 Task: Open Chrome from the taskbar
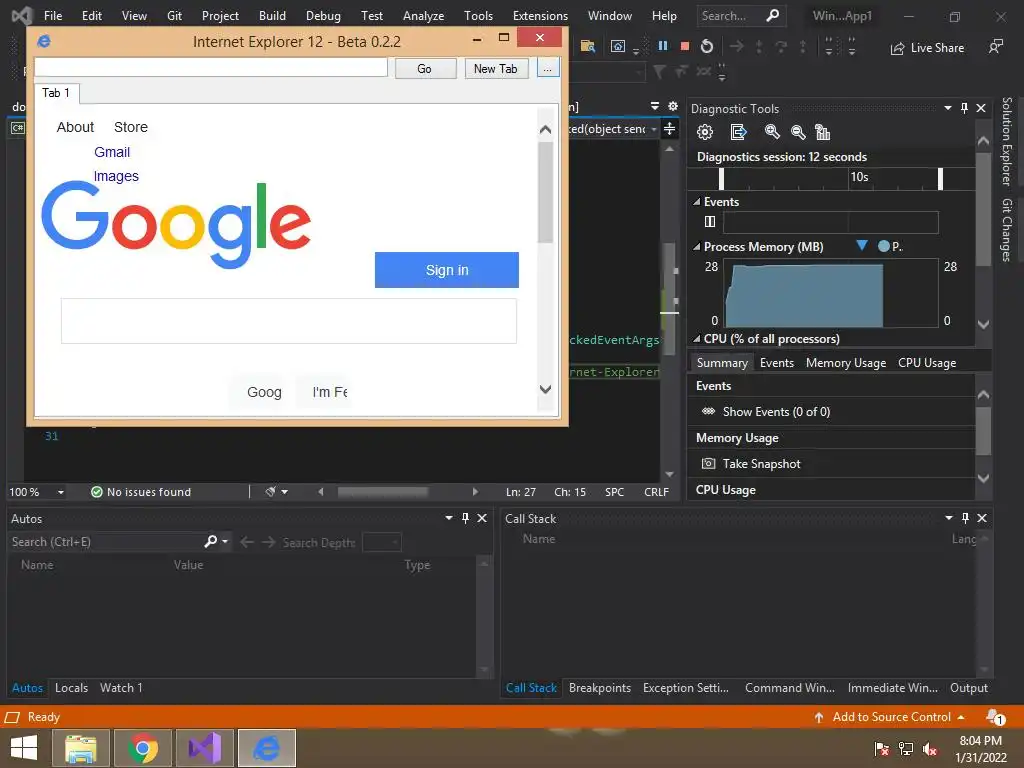pyautogui.click(x=143, y=748)
